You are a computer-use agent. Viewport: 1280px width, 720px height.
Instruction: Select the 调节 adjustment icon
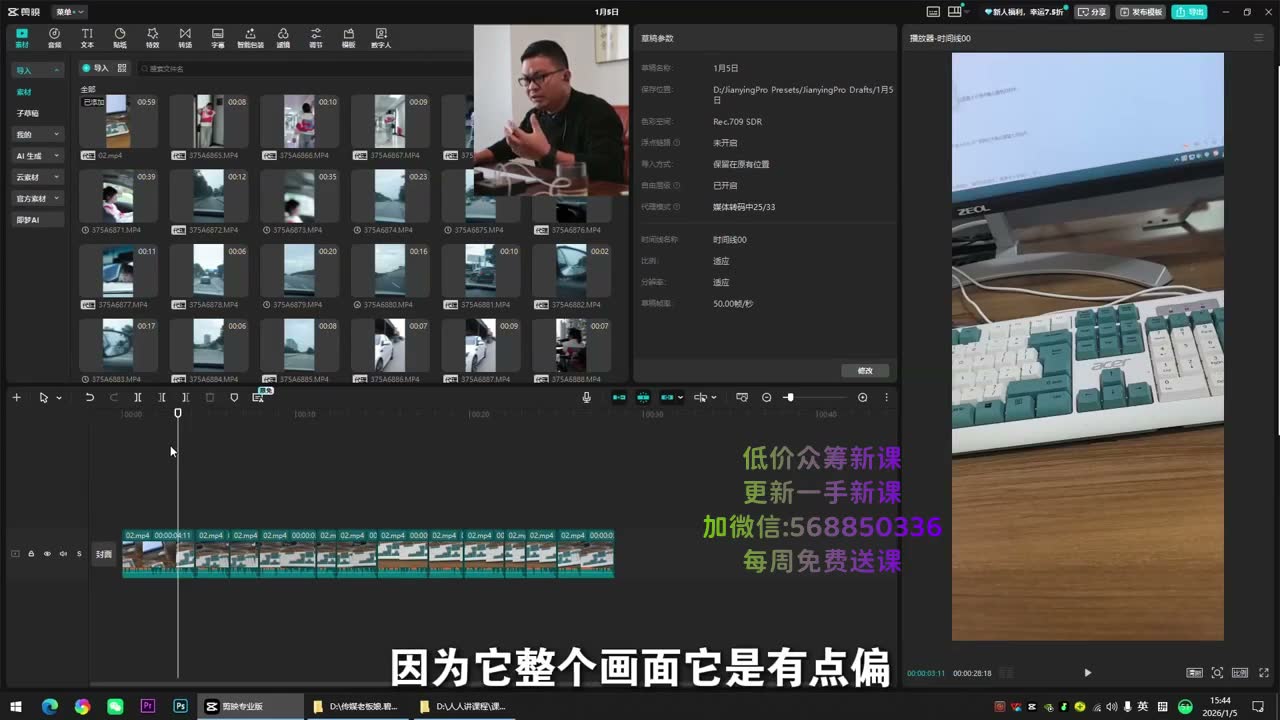point(316,38)
